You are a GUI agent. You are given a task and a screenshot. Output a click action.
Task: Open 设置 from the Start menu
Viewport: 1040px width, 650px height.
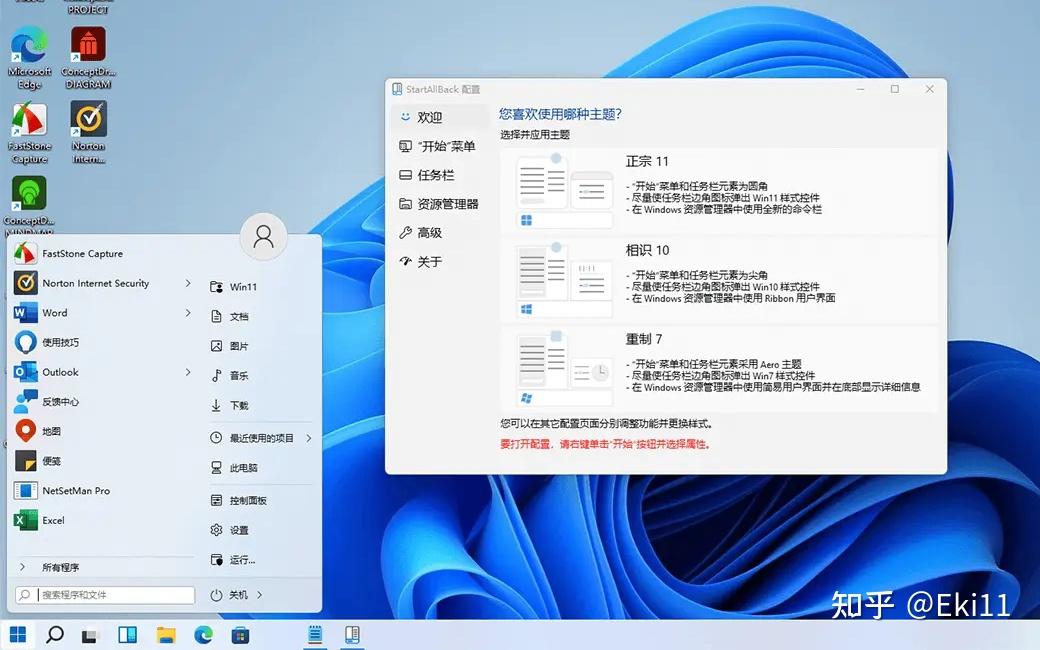241,531
